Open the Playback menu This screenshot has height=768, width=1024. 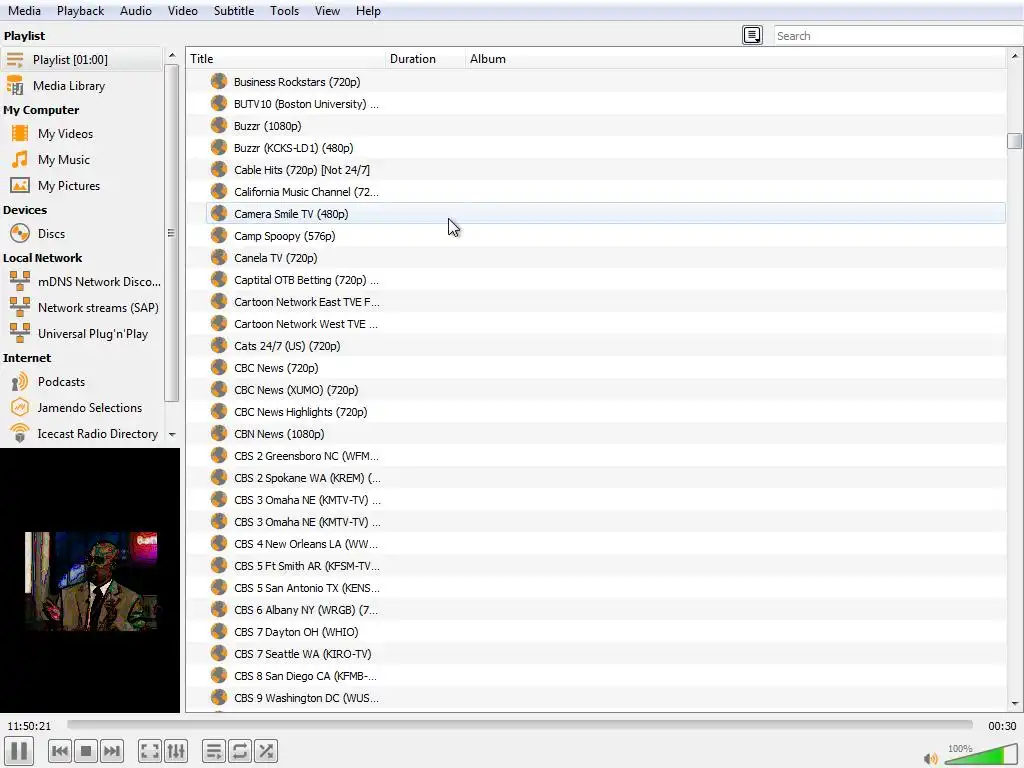[x=80, y=11]
